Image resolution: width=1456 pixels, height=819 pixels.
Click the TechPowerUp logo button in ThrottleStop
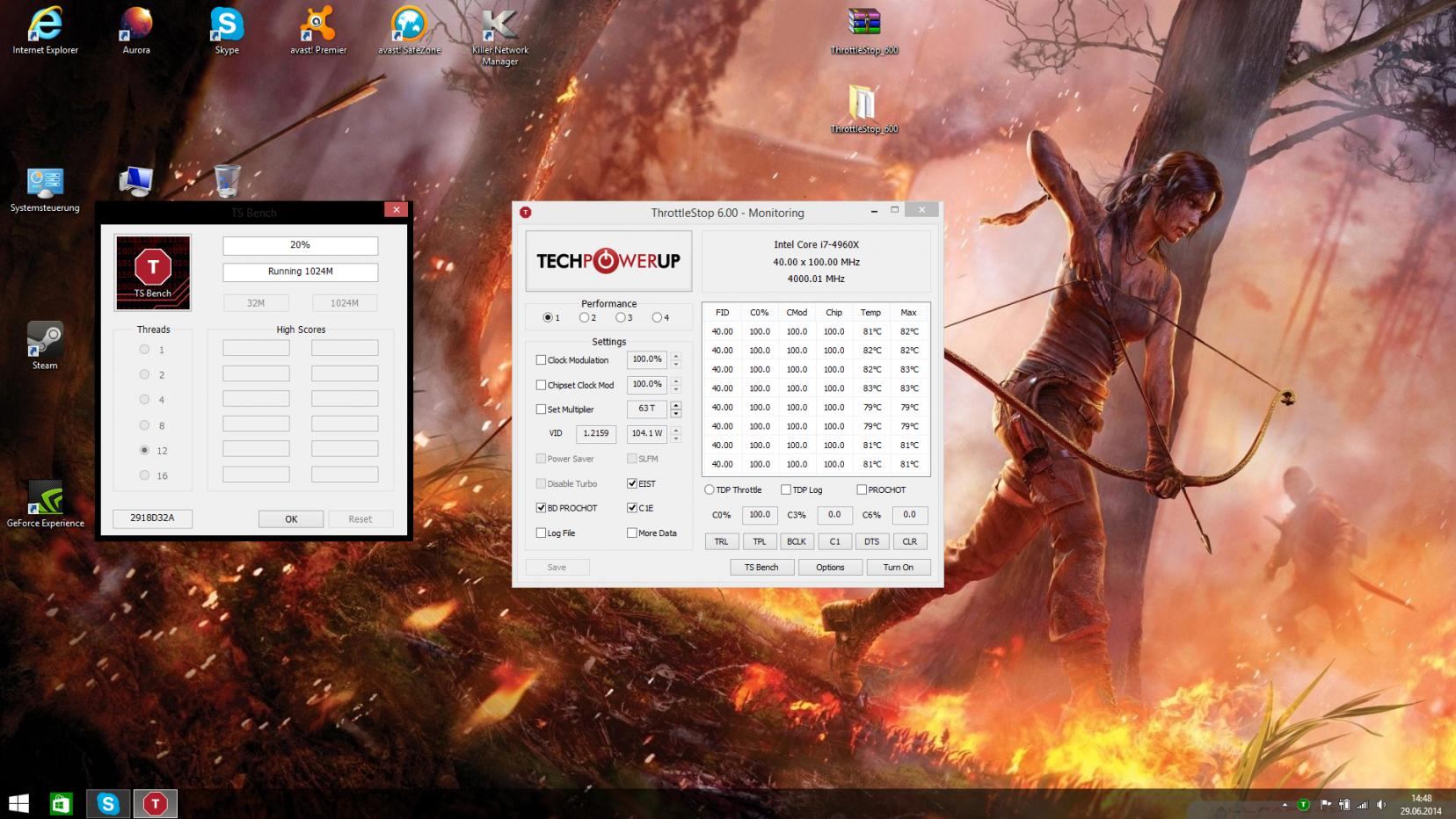608,261
